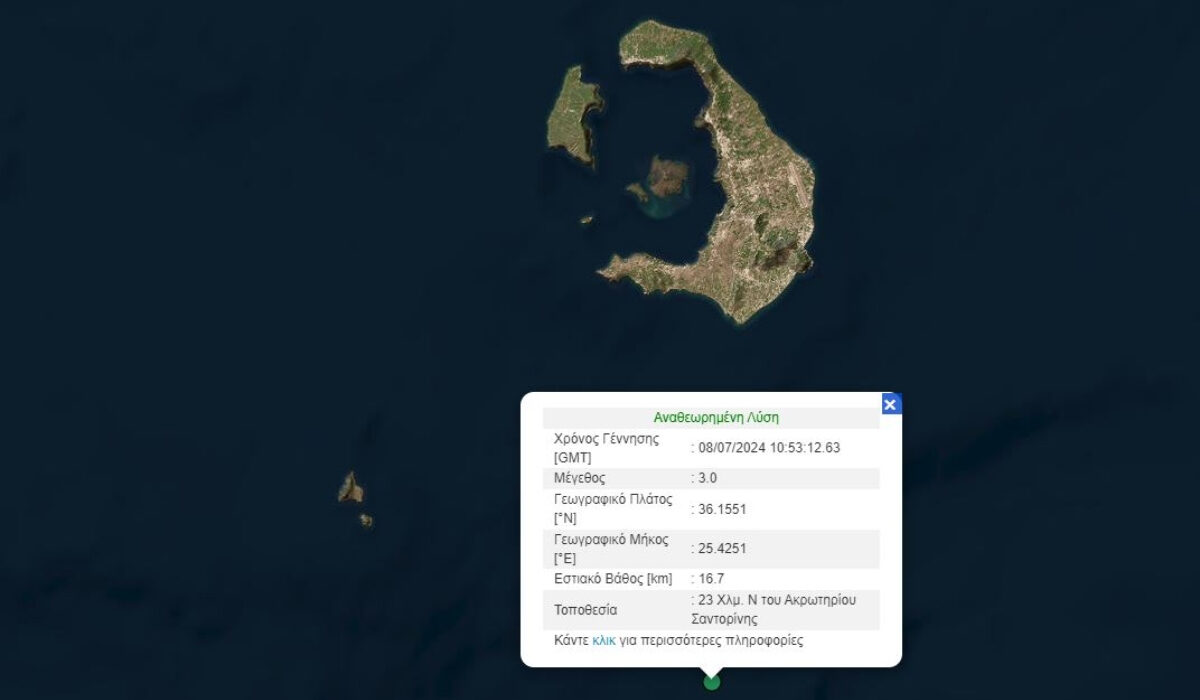
Task: Select the 'Μέγεθος' label
Action: [x=579, y=478]
